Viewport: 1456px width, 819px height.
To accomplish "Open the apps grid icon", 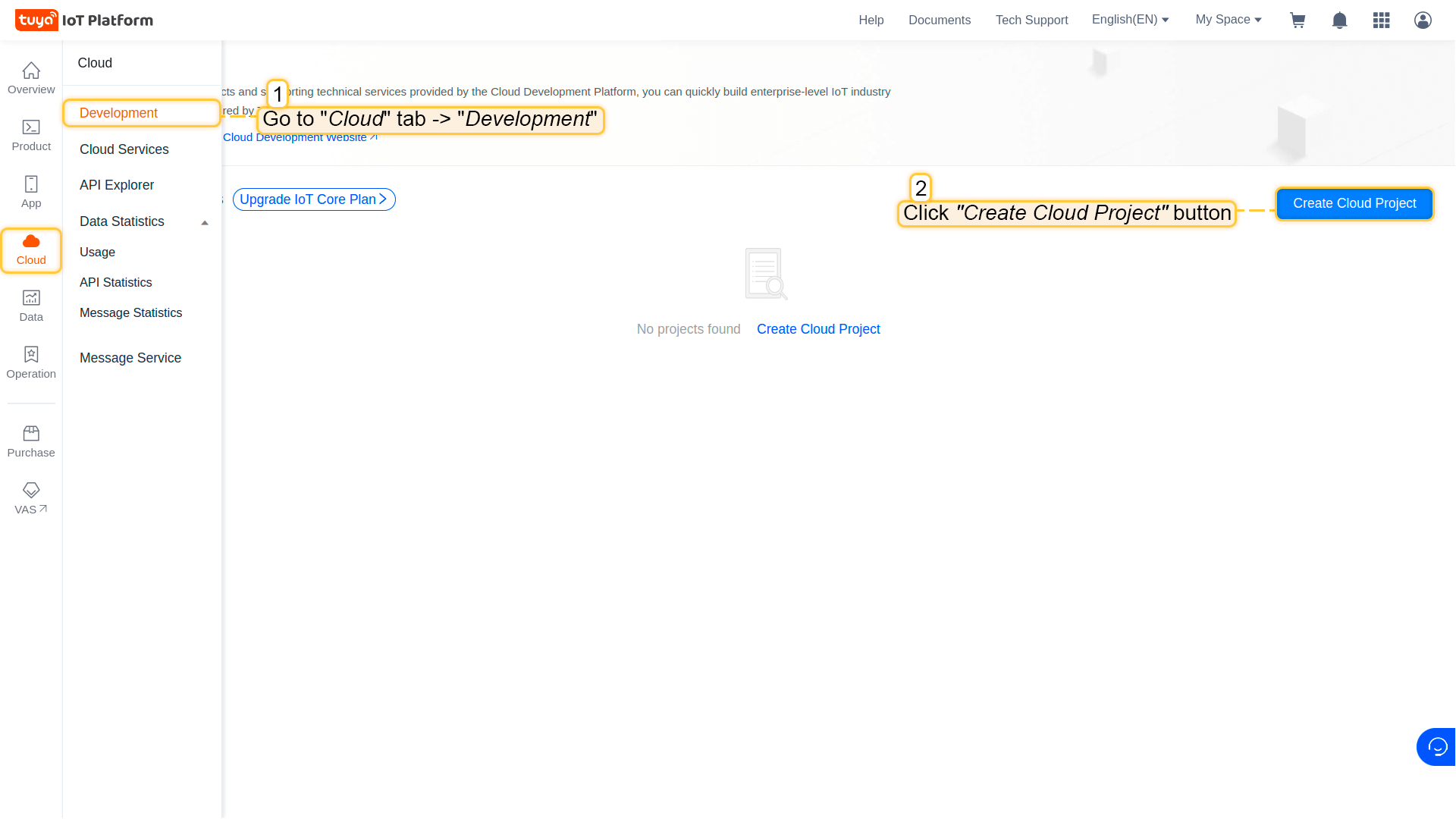I will [x=1381, y=20].
